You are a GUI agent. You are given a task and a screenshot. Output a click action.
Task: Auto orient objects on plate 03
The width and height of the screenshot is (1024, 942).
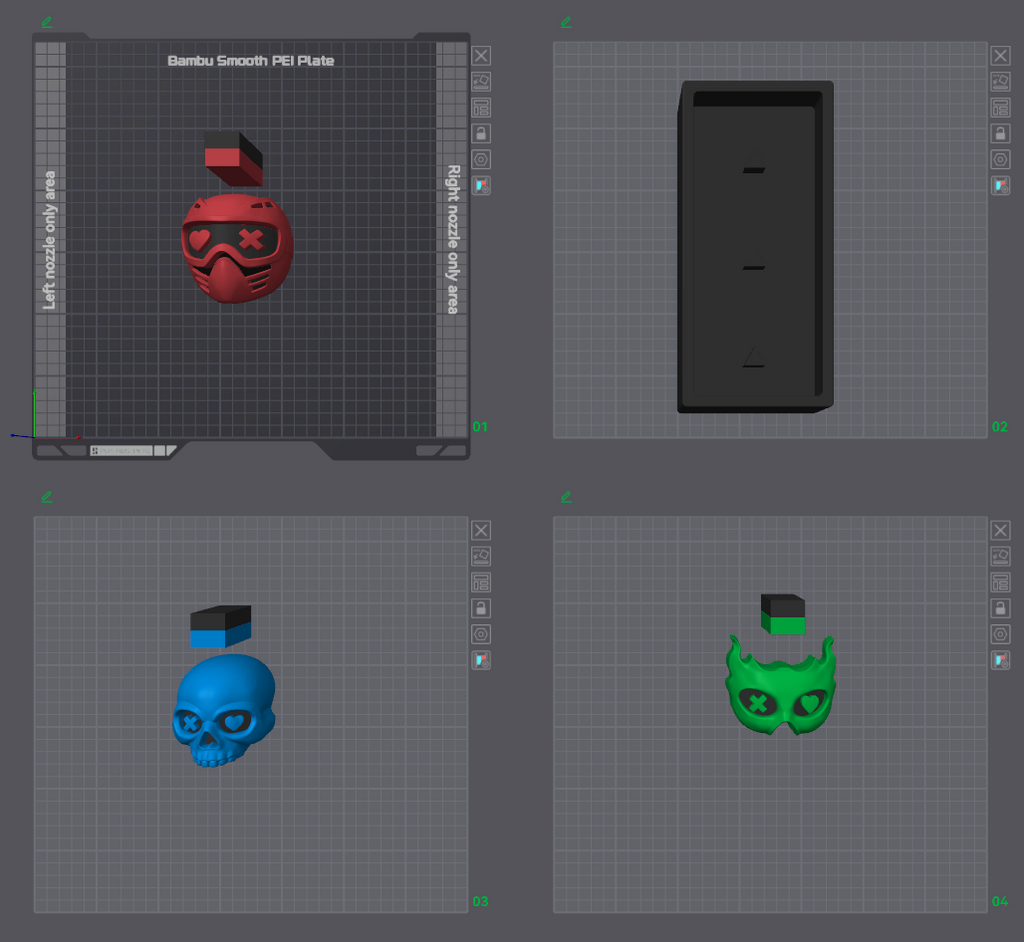click(481, 557)
